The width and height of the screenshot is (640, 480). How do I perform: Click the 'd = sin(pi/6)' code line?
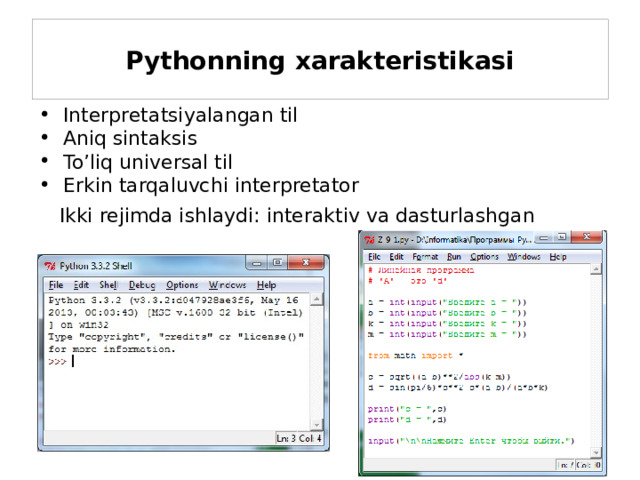pyautogui.click(x=458, y=387)
